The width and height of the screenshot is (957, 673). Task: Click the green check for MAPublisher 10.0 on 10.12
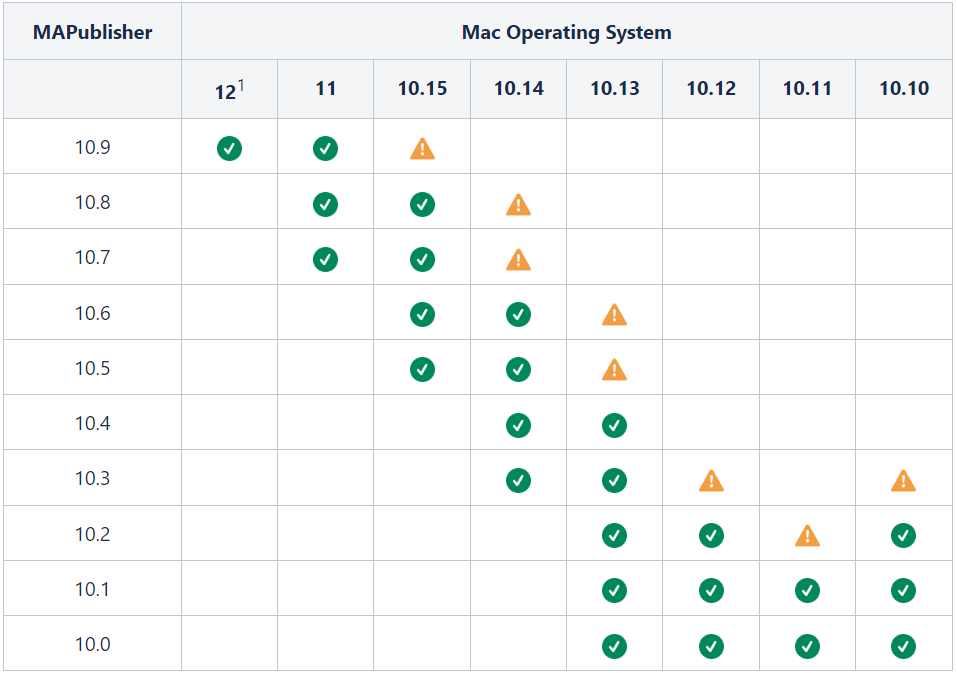[711, 646]
